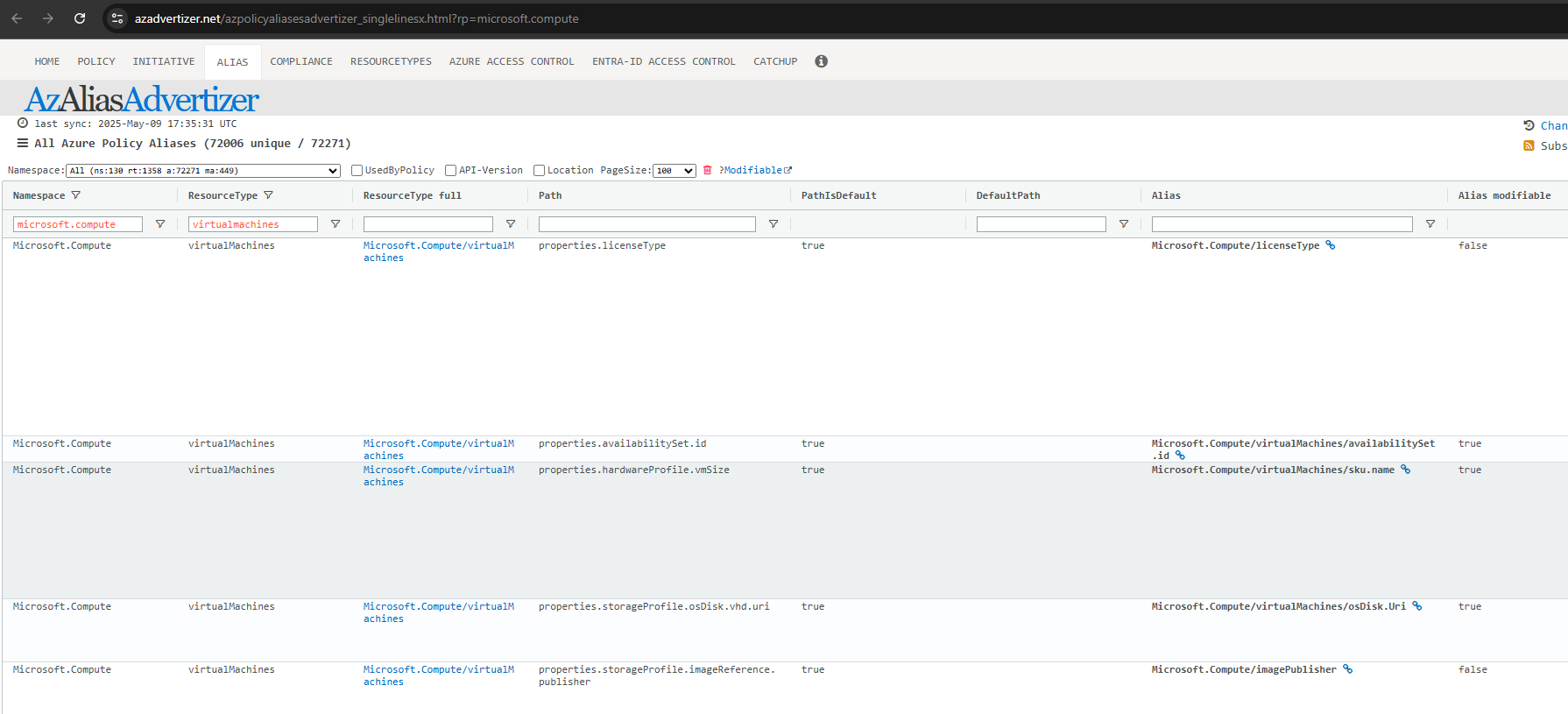
Task: Open ResourceType full link in licenseType row
Action: click(x=439, y=251)
